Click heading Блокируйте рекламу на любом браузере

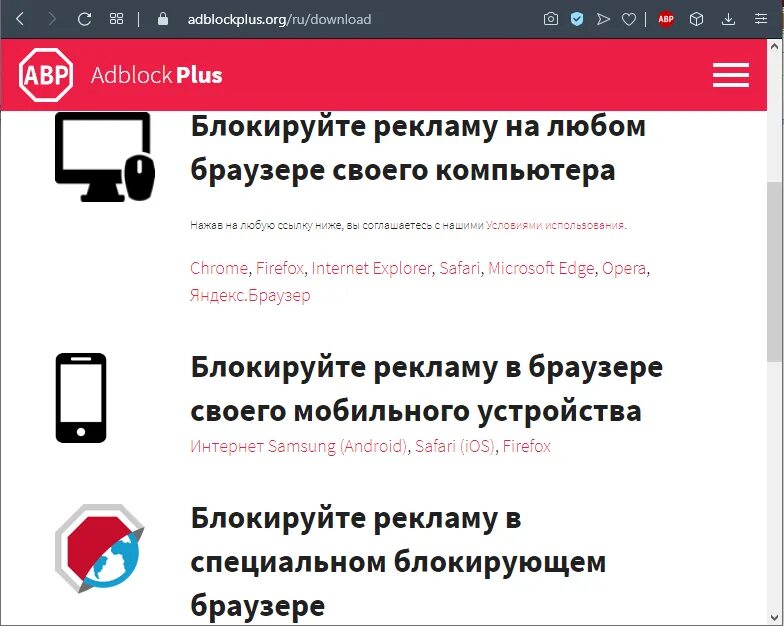pos(418,148)
